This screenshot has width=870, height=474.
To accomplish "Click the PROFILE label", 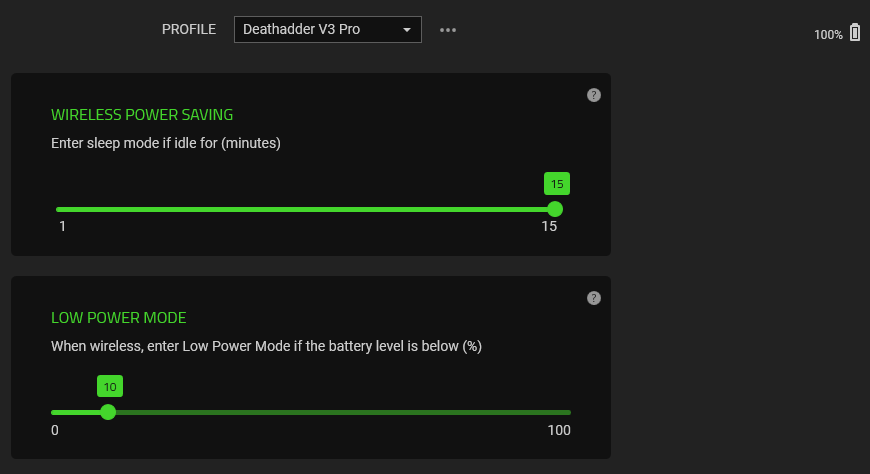I will pos(189,30).
